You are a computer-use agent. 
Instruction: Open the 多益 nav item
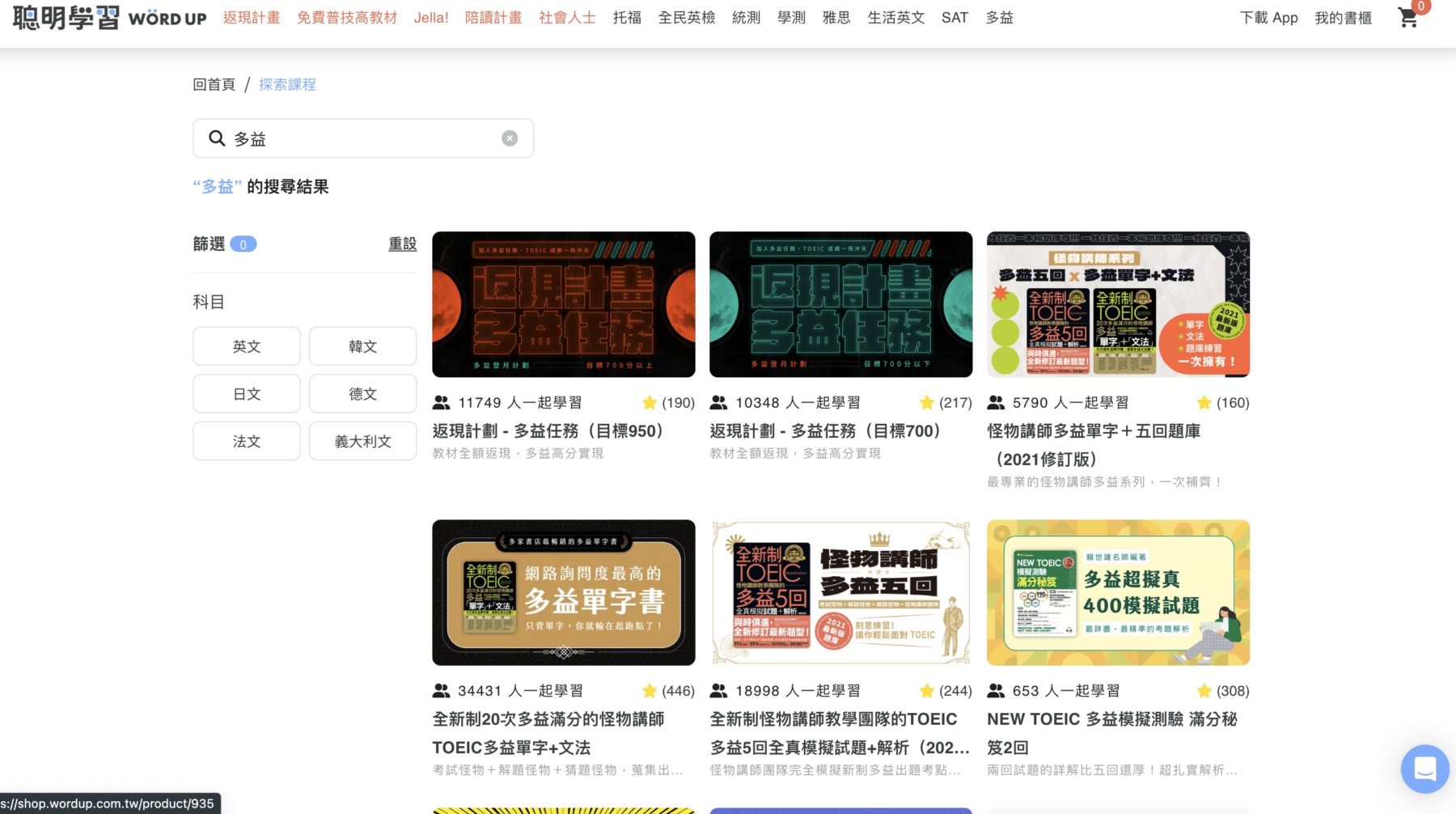[1000, 18]
